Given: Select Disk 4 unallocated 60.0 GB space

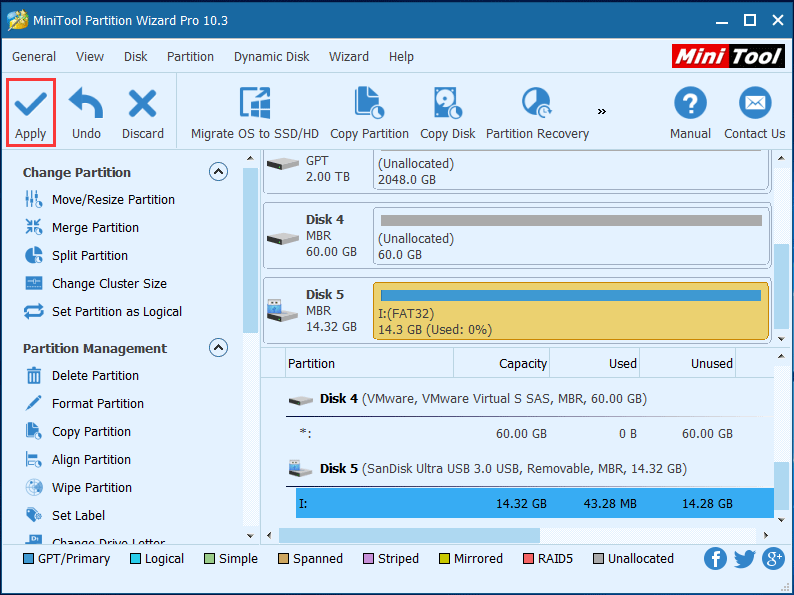Looking at the screenshot, I should tap(571, 235).
